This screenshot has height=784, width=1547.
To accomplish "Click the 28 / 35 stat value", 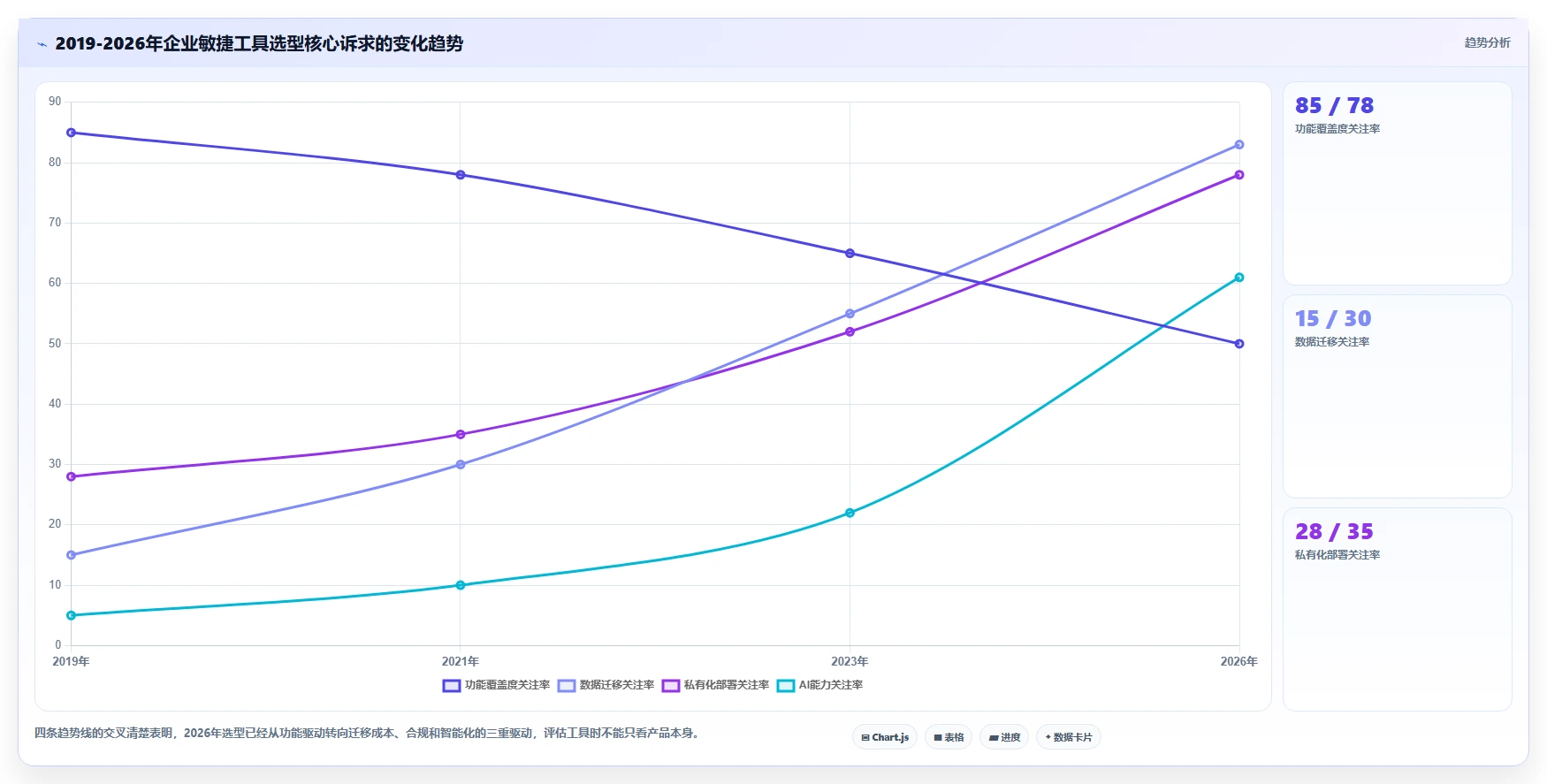I will tap(1334, 532).
